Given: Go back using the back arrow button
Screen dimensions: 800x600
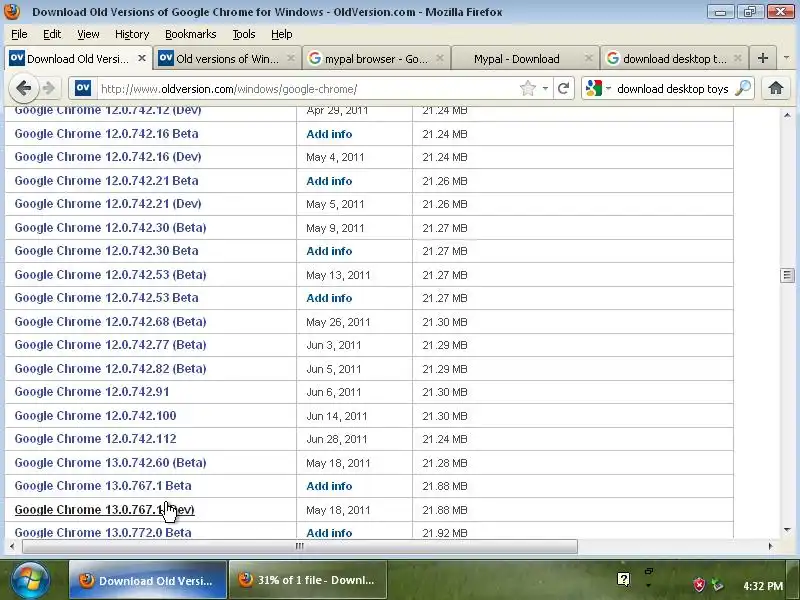Looking at the screenshot, I should coord(23,88).
